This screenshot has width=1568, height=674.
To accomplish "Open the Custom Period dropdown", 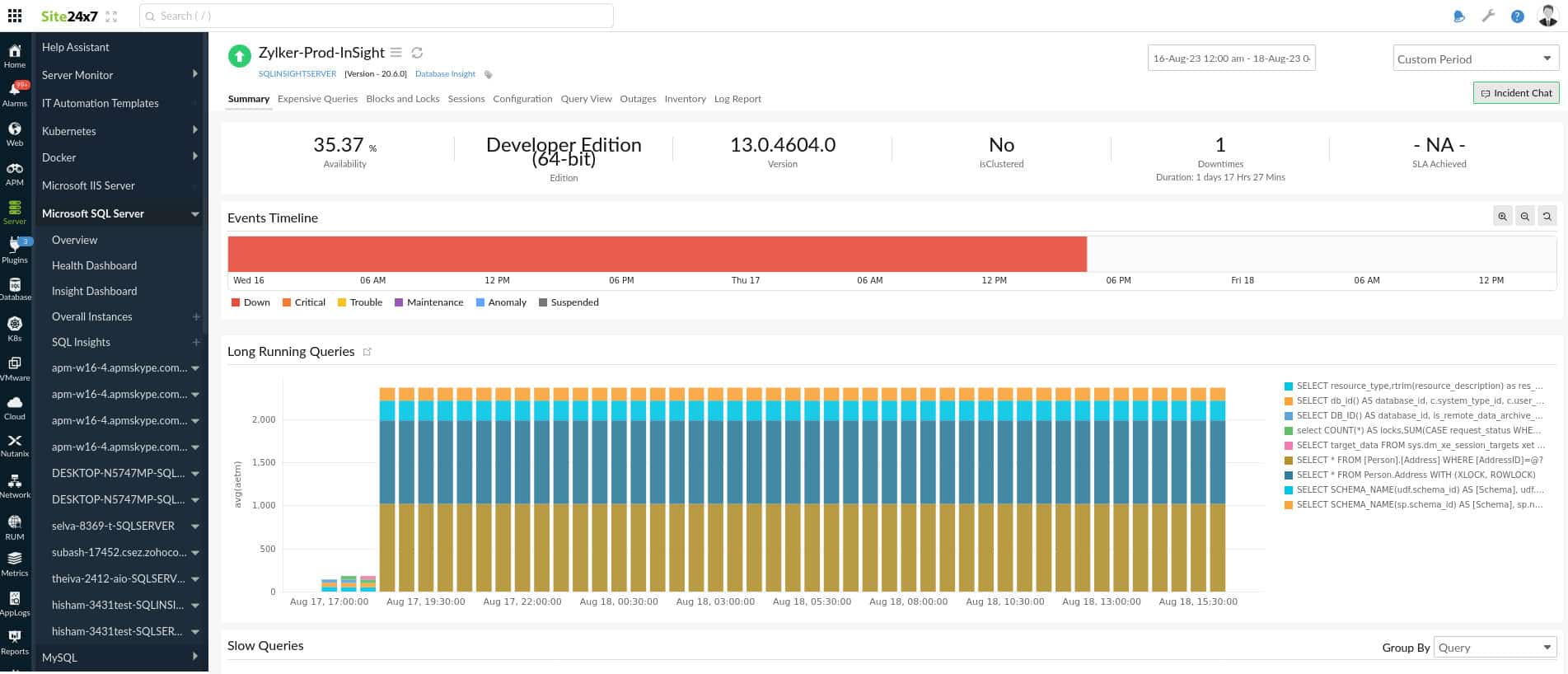I will point(1475,59).
